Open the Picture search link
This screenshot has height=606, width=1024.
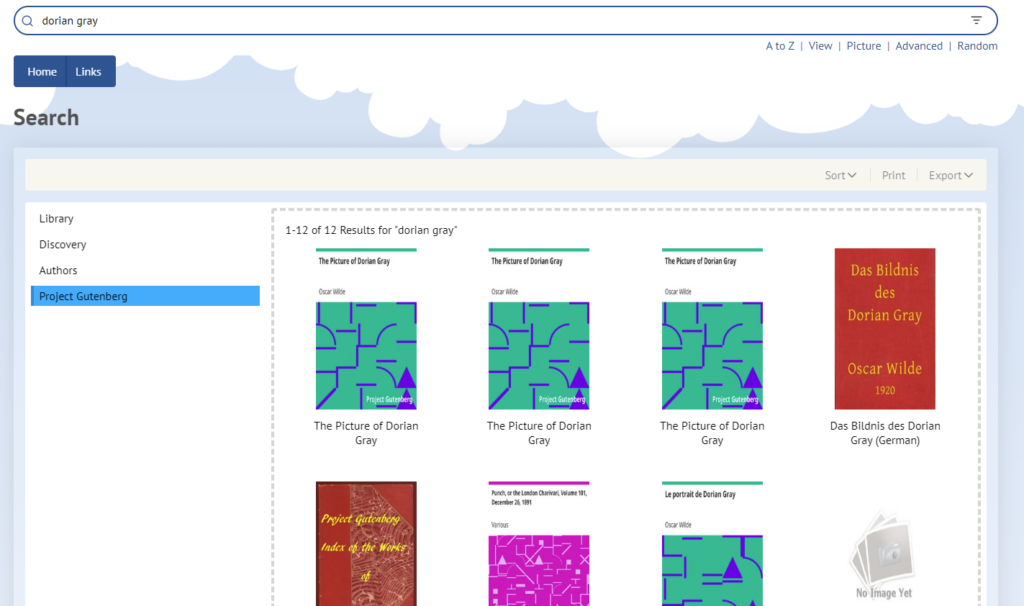[x=864, y=46]
